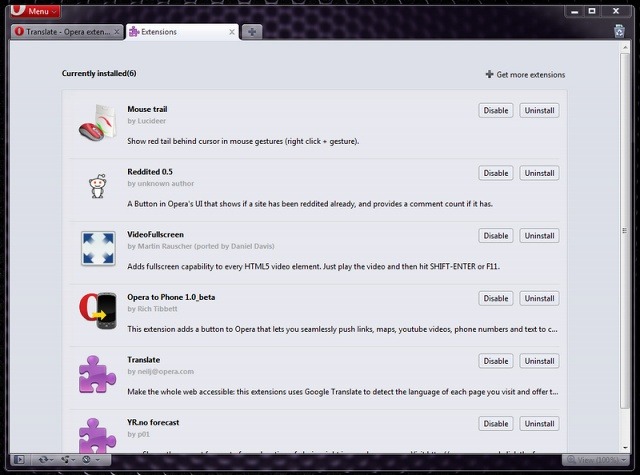Click author text by neilj@opera.com
The height and width of the screenshot is (475, 640).
click(x=160, y=371)
